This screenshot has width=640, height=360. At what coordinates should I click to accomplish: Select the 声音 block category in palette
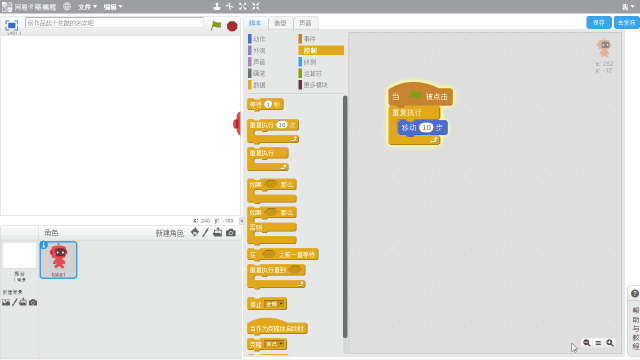pos(259,62)
